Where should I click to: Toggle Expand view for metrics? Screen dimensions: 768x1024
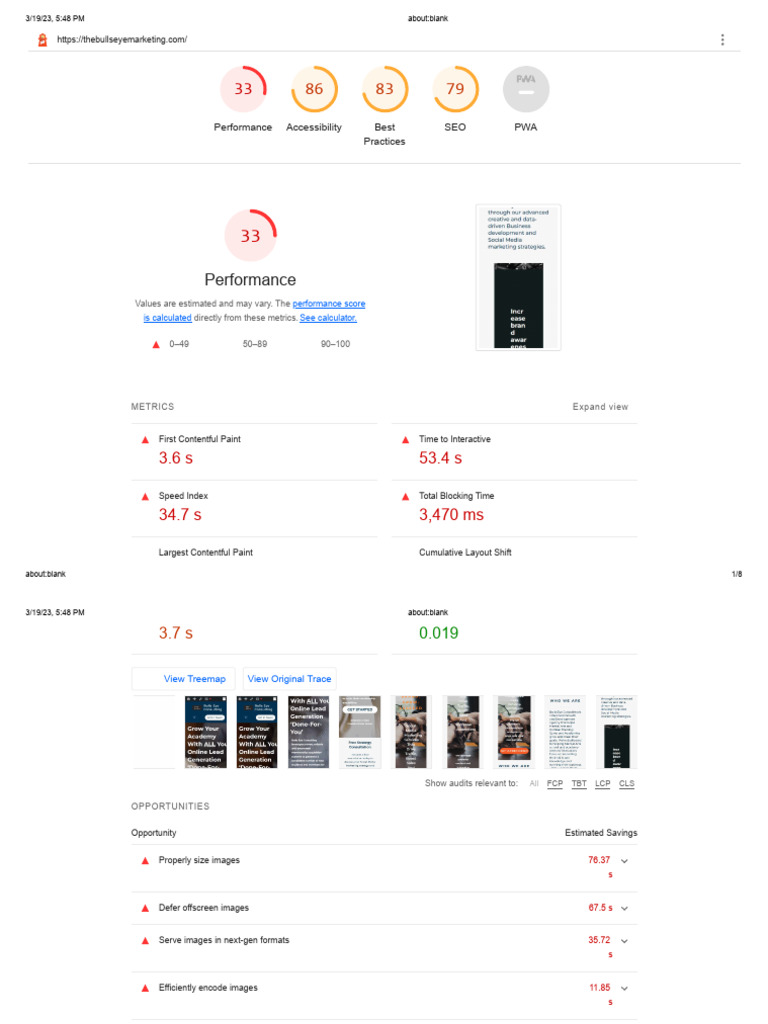(600, 407)
